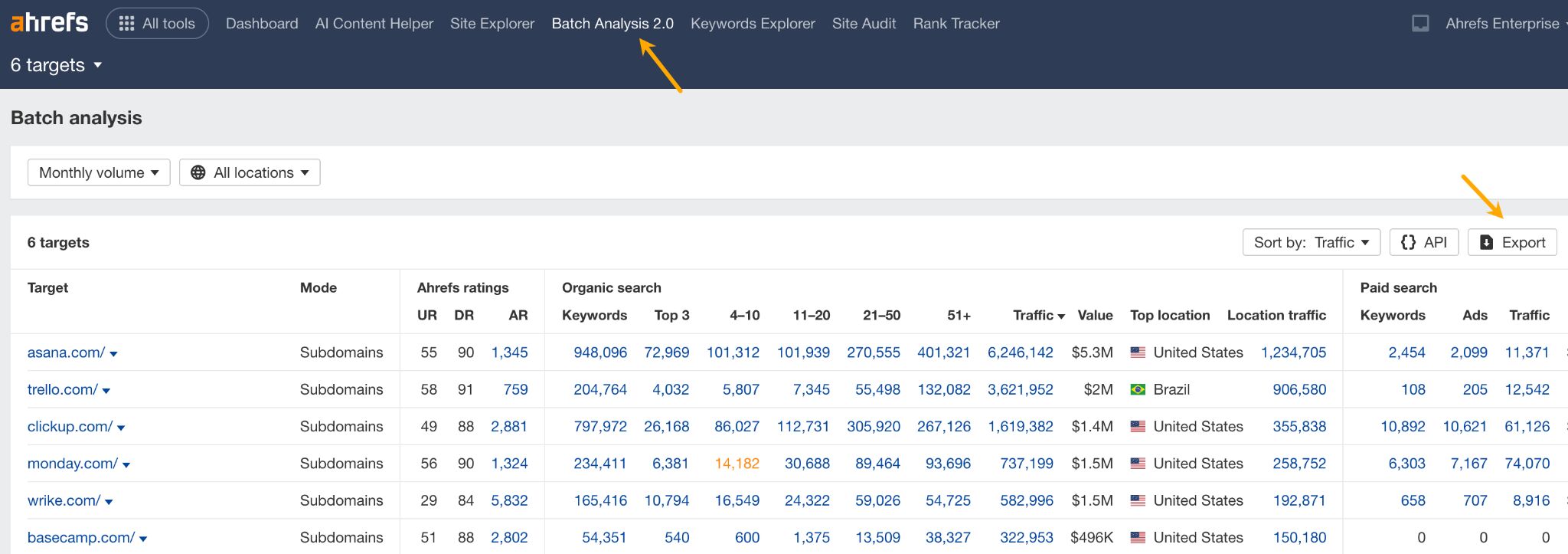Image resolution: width=1568 pixels, height=554 pixels.
Task: Click wrike.com organic keywords count 165,416
Action: coord(600,500)
